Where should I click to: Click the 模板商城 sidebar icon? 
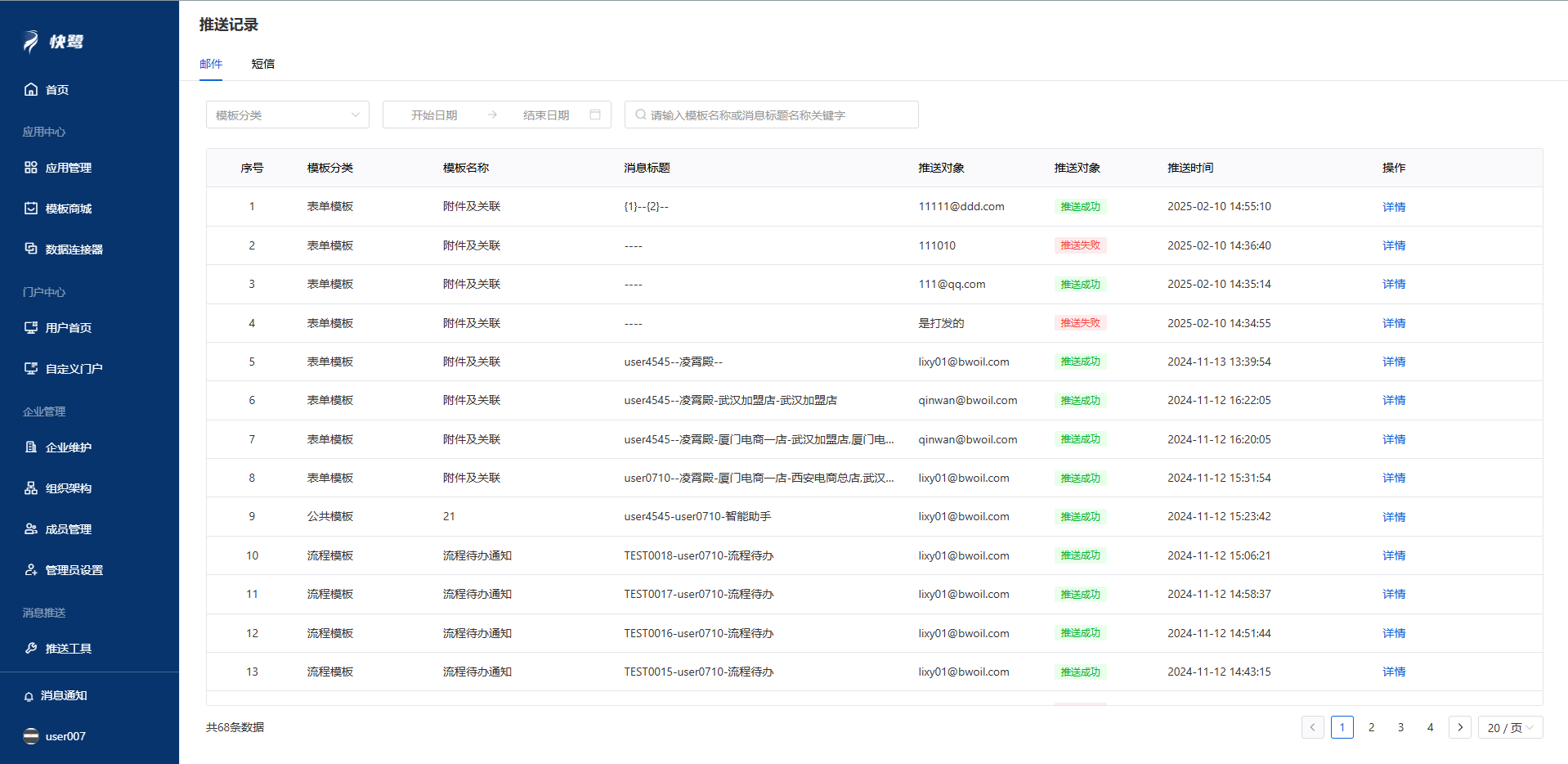pyautogui.click(x=31, y=209)
